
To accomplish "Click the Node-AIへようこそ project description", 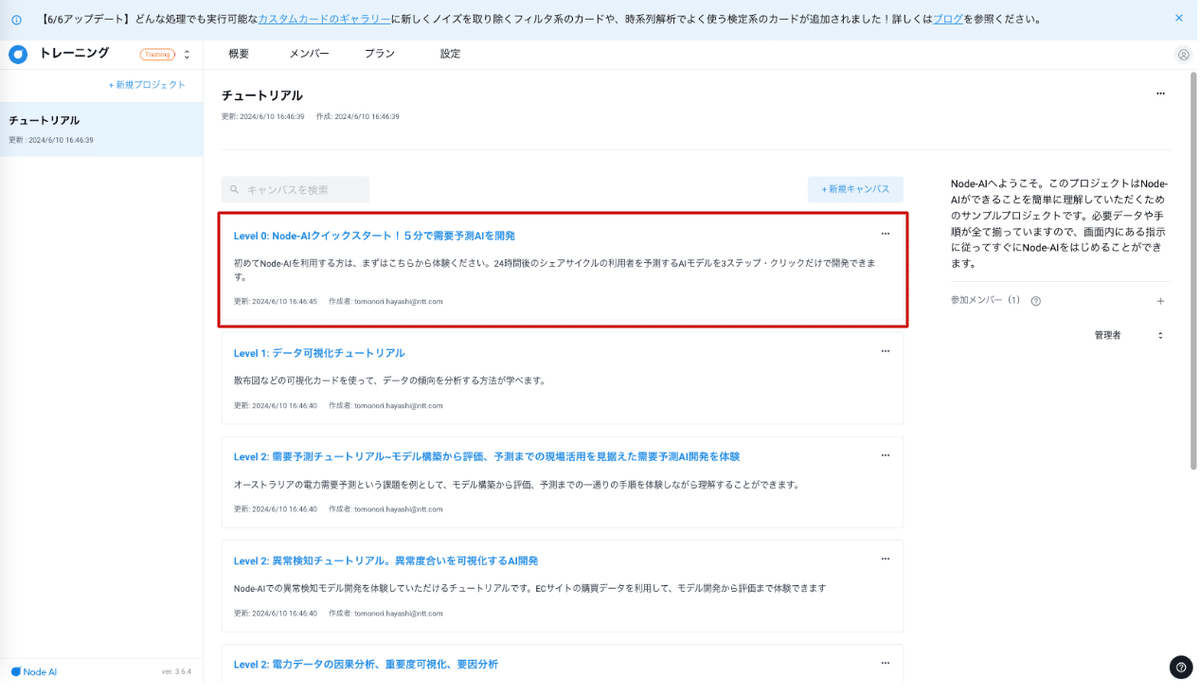I will point(1060,224).
